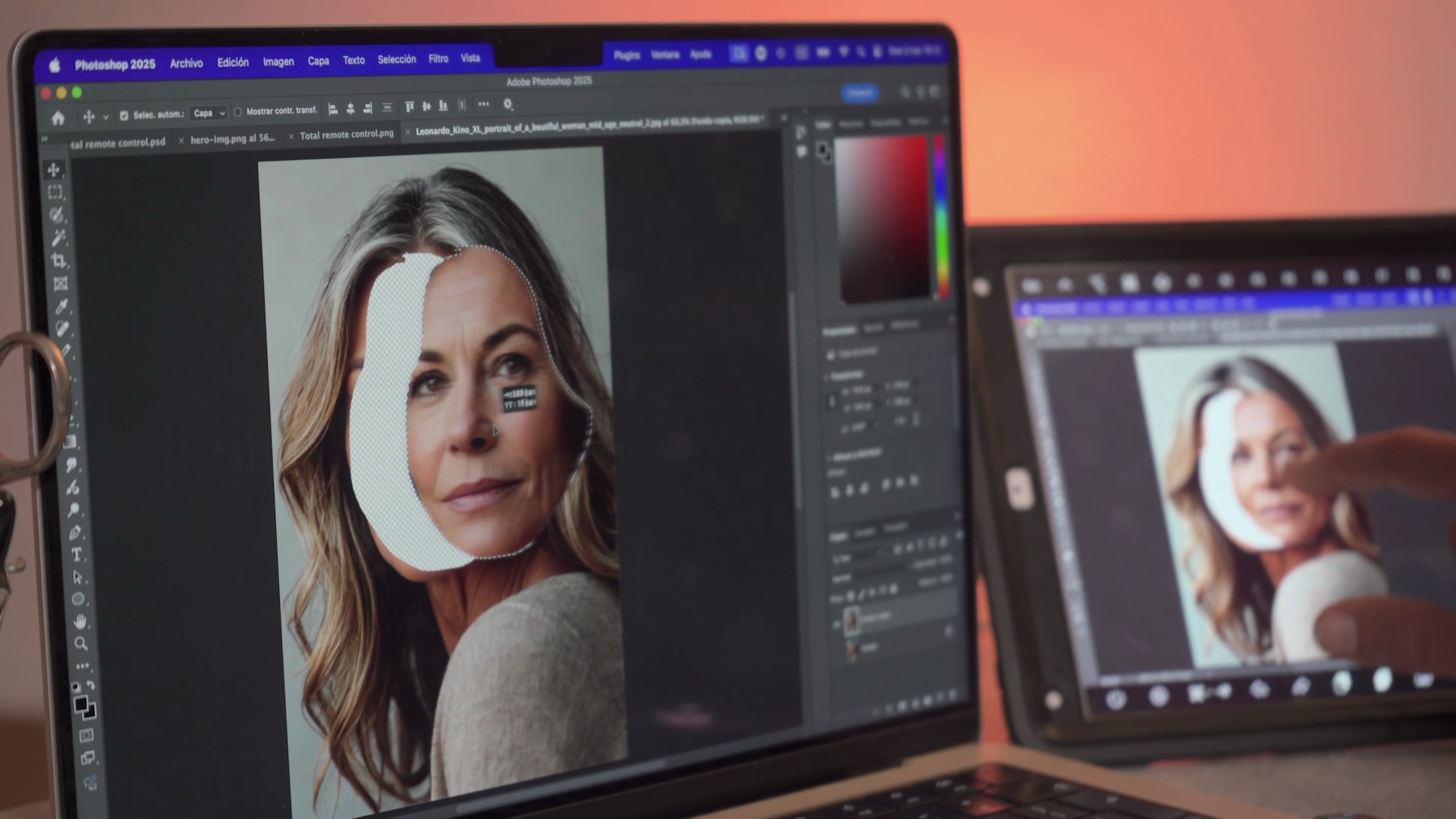
Task: Reset default foreground and background colors
Action: [76, 687]
